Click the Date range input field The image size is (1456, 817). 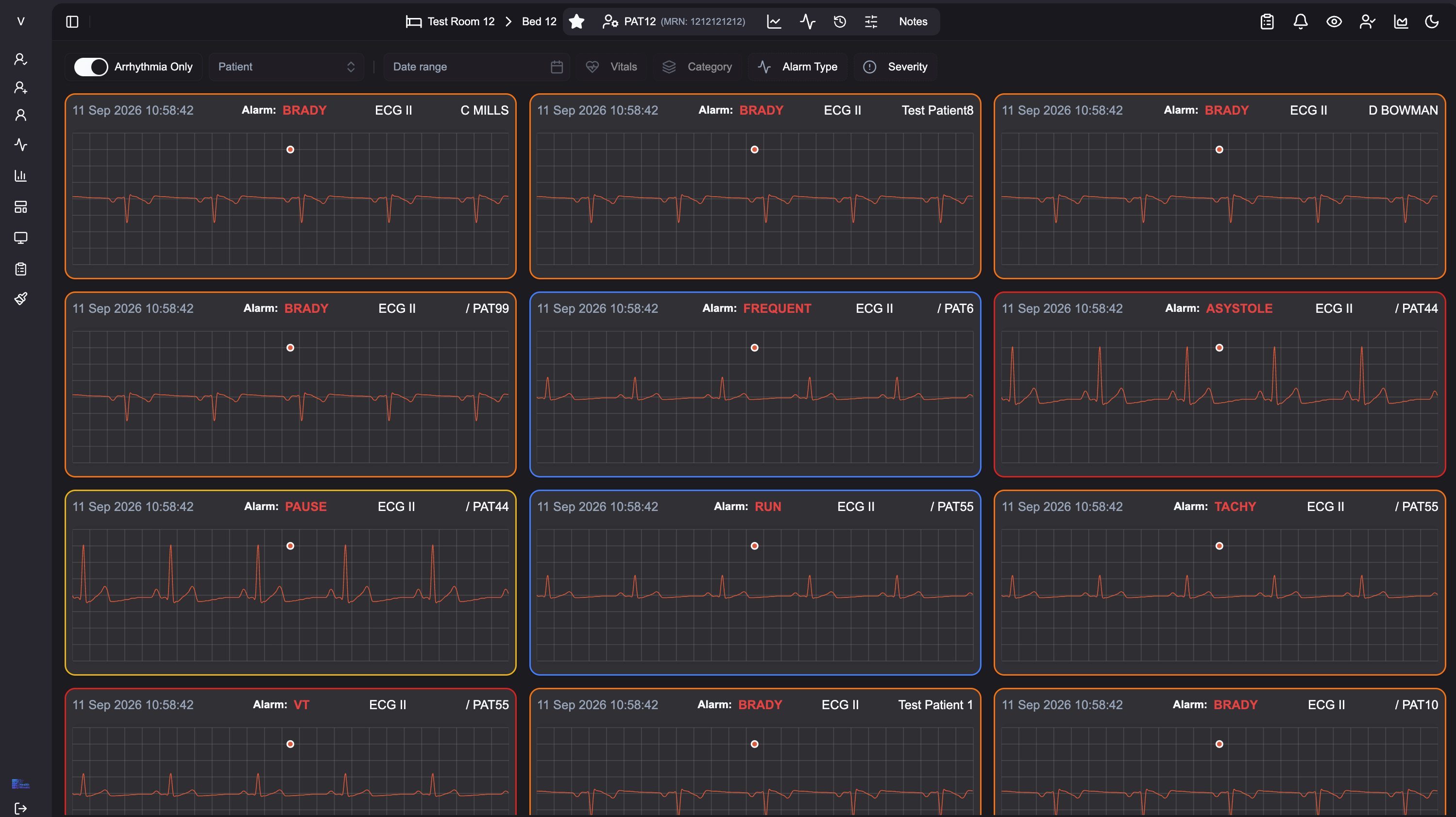point(476,67)
